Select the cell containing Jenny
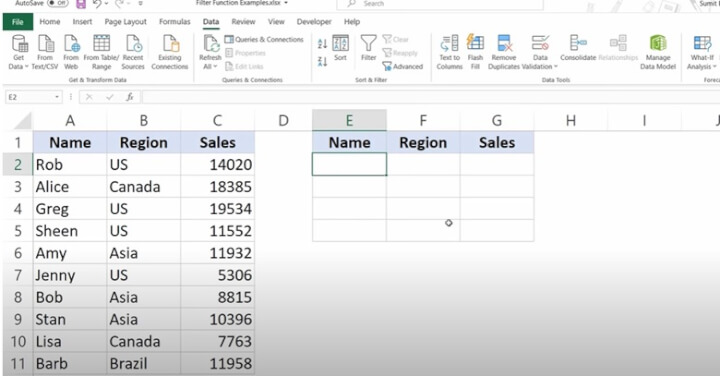The image size is (720, 376). 70,275
